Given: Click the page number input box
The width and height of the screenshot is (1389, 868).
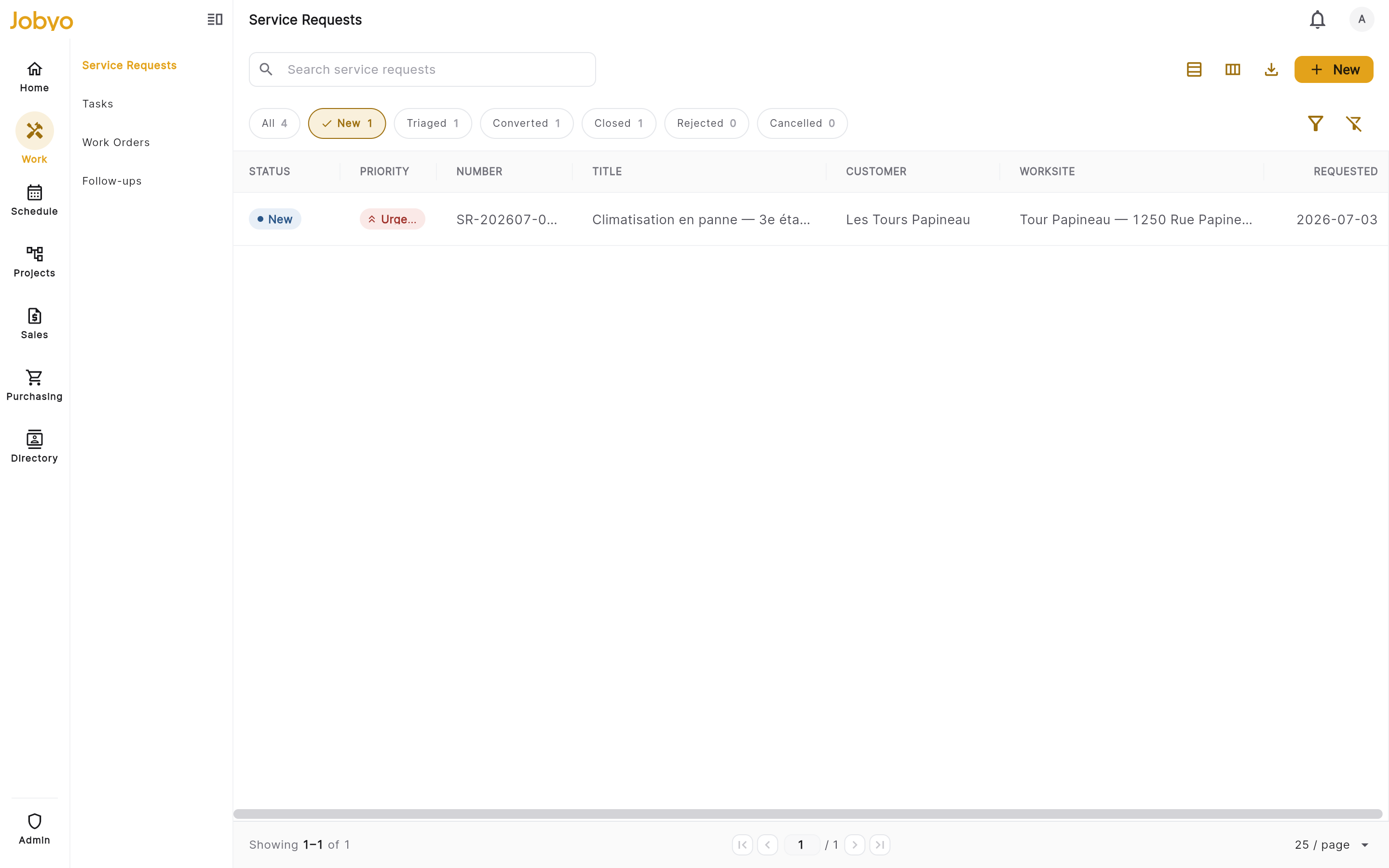Looking at the screenshot, I should (801, 844).
